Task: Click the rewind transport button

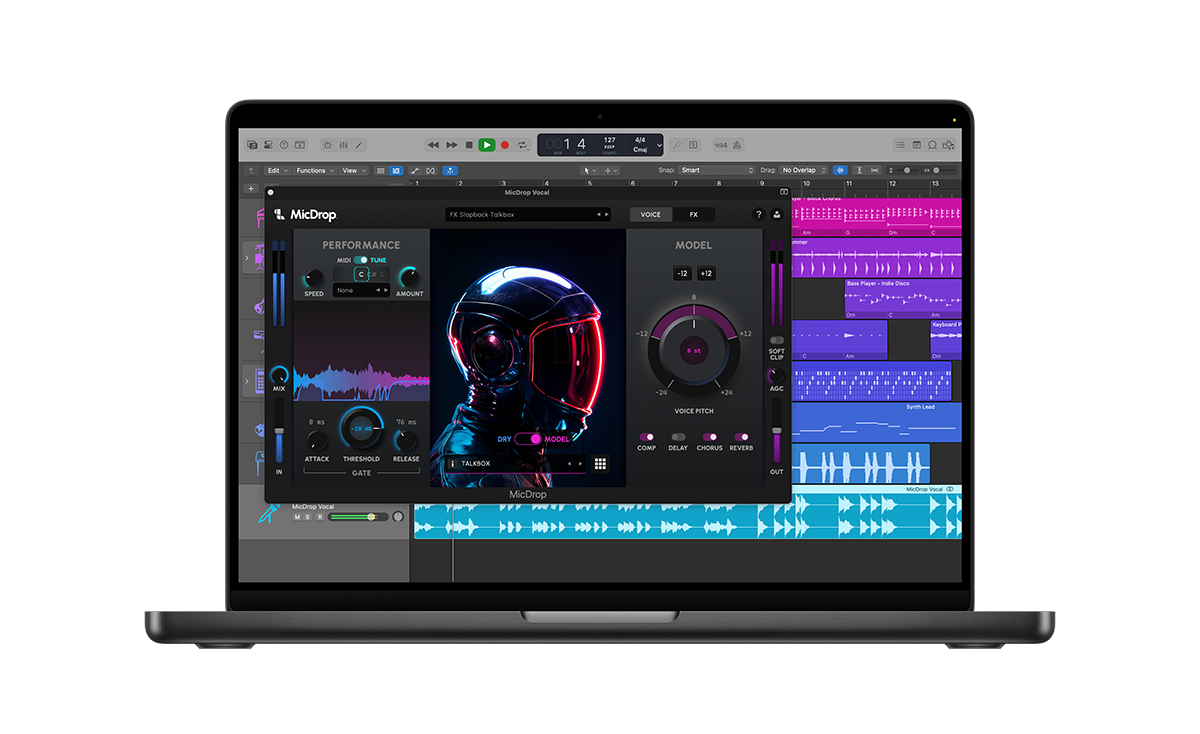Action: pyautogui.click(x=433, y=145)
